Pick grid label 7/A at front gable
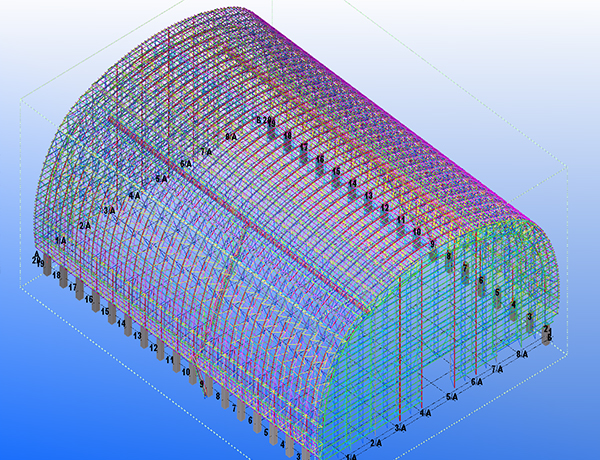Viewport: 600px width, 460px height. [497, 369]
